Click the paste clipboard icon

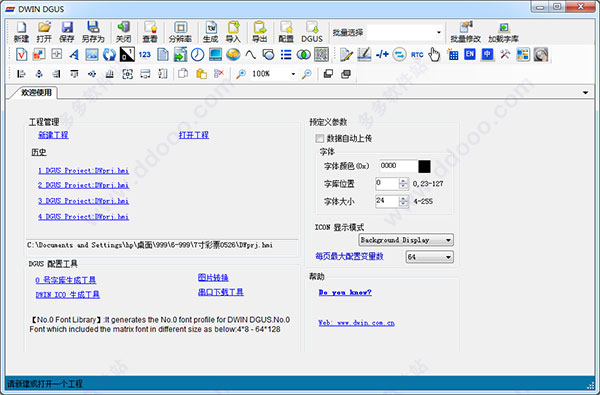[201, 73]
